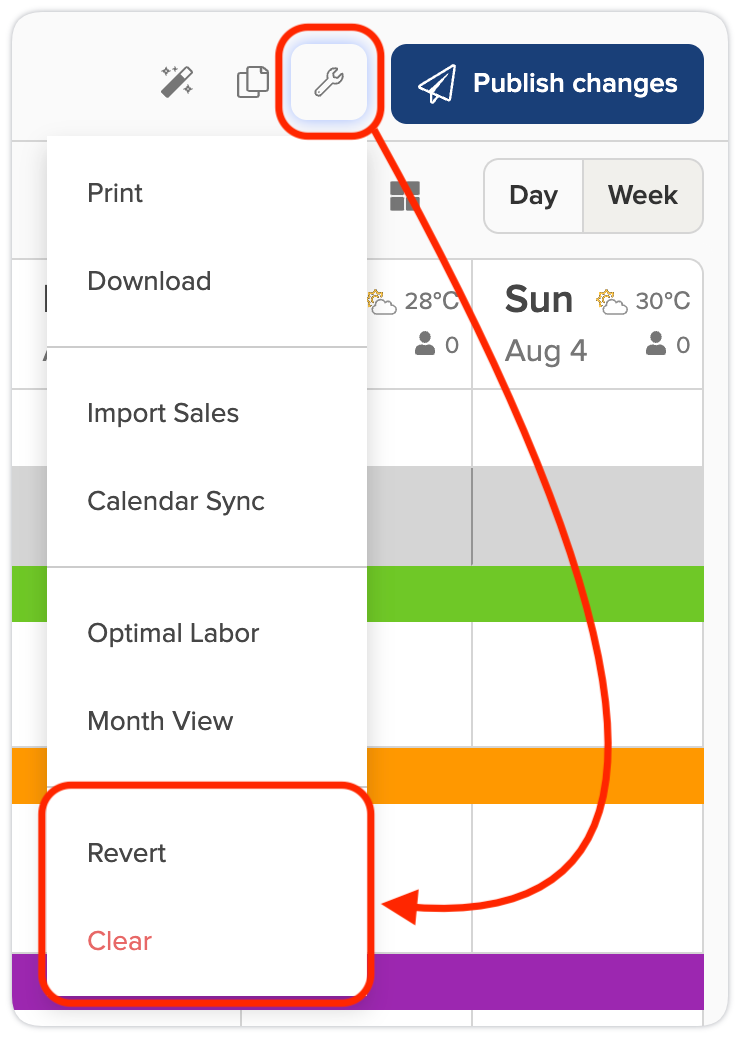Screen dimensions: 740x1038
Task: Click the magic wand auto-schedule icon
Action: (x=177, y=82)
